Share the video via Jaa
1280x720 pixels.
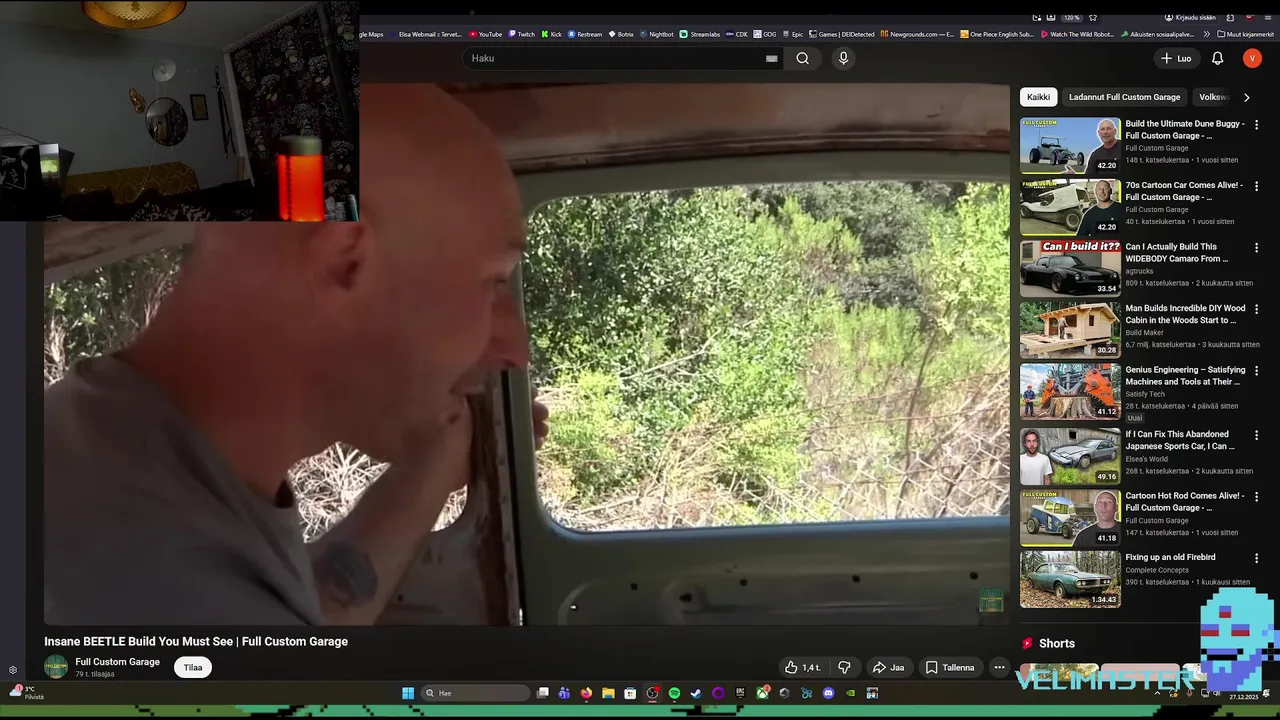pos(888,667)
